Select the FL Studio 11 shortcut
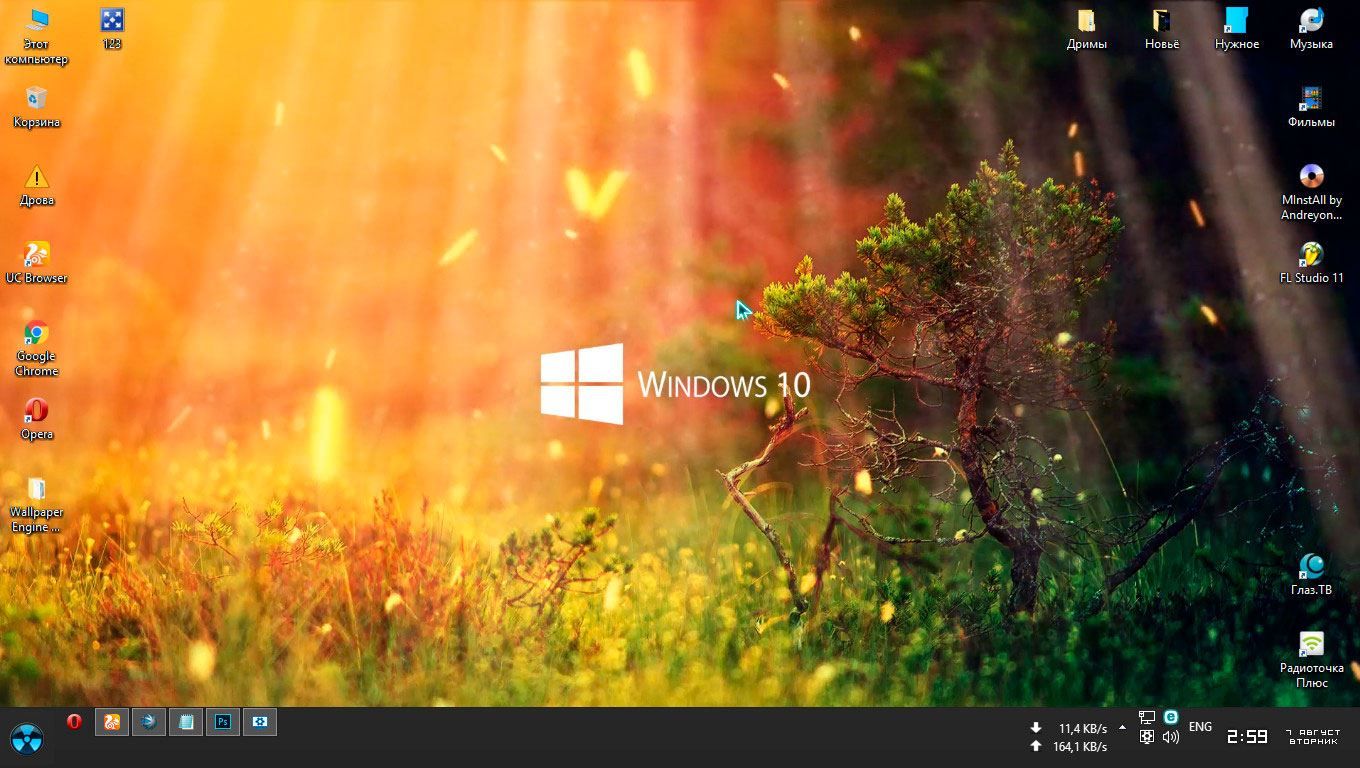Screen dimensions: 1360x768 click(1311, 263)
